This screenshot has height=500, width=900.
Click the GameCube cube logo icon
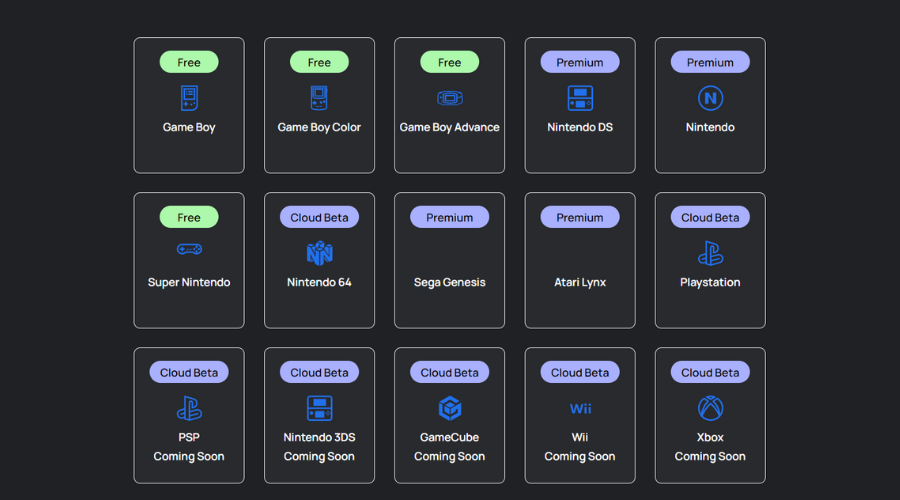coord(449,408)
